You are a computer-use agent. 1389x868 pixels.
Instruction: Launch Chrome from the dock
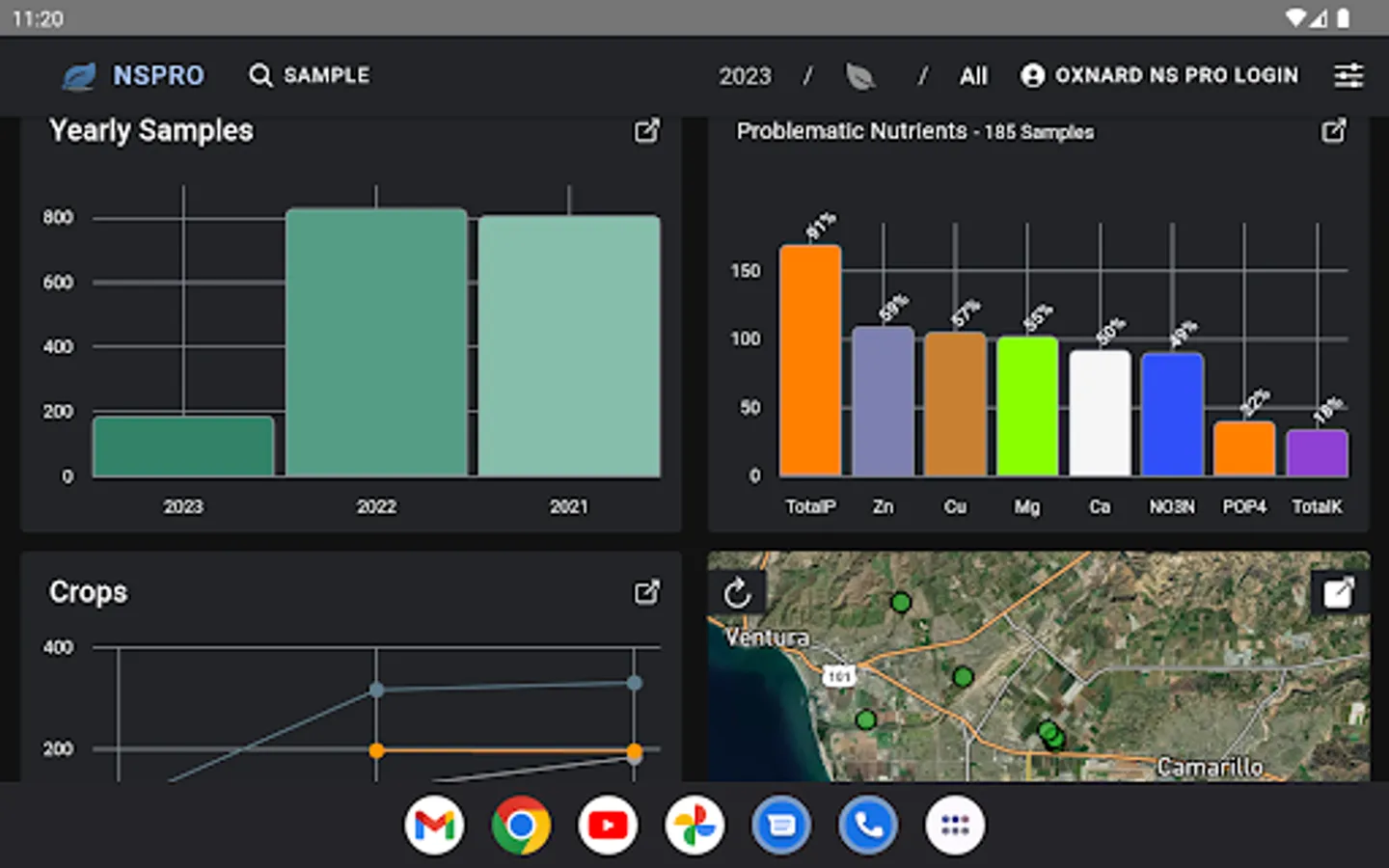pos(521,826)
